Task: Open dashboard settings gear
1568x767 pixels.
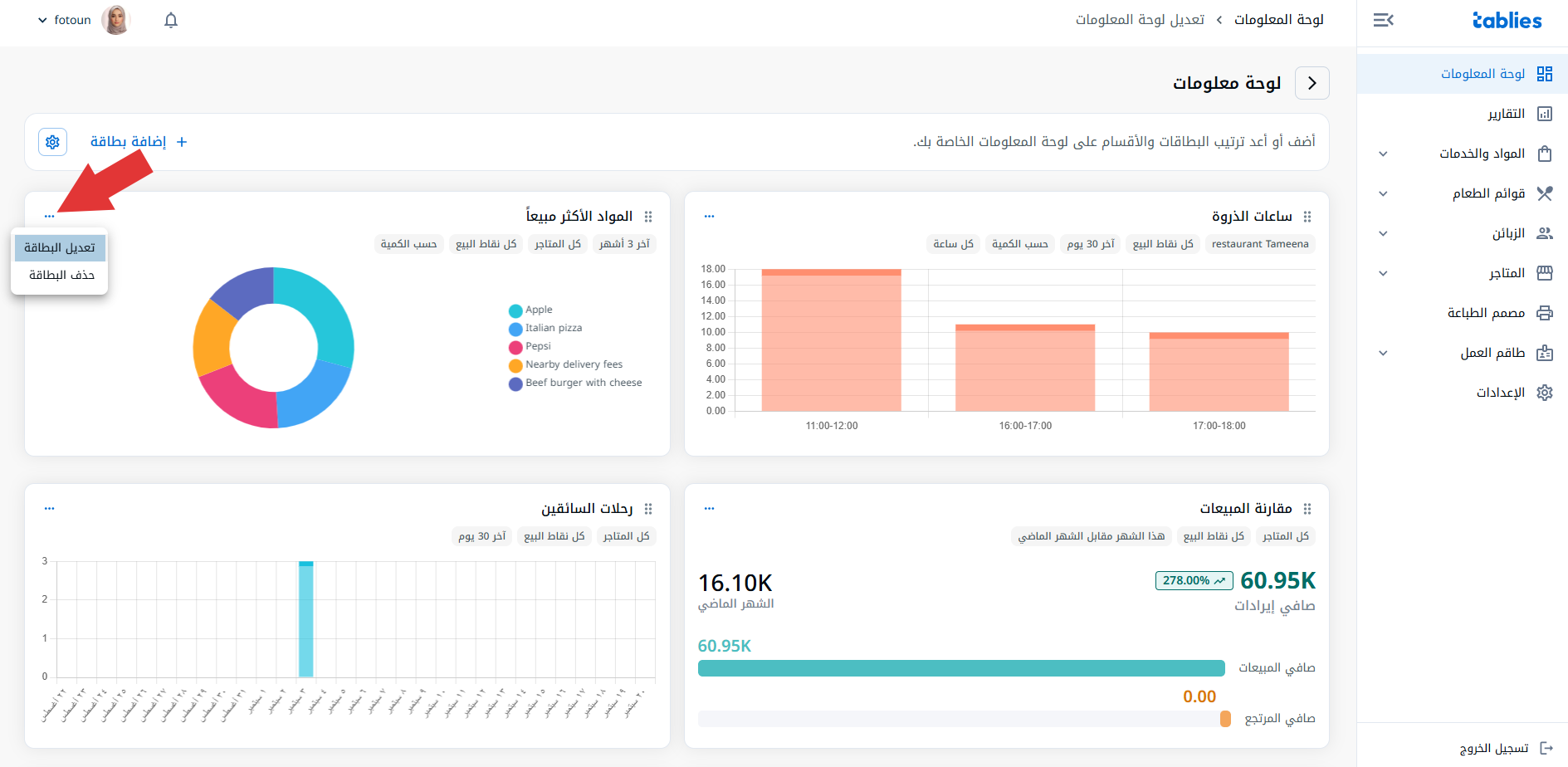Action: pos(52,142)
